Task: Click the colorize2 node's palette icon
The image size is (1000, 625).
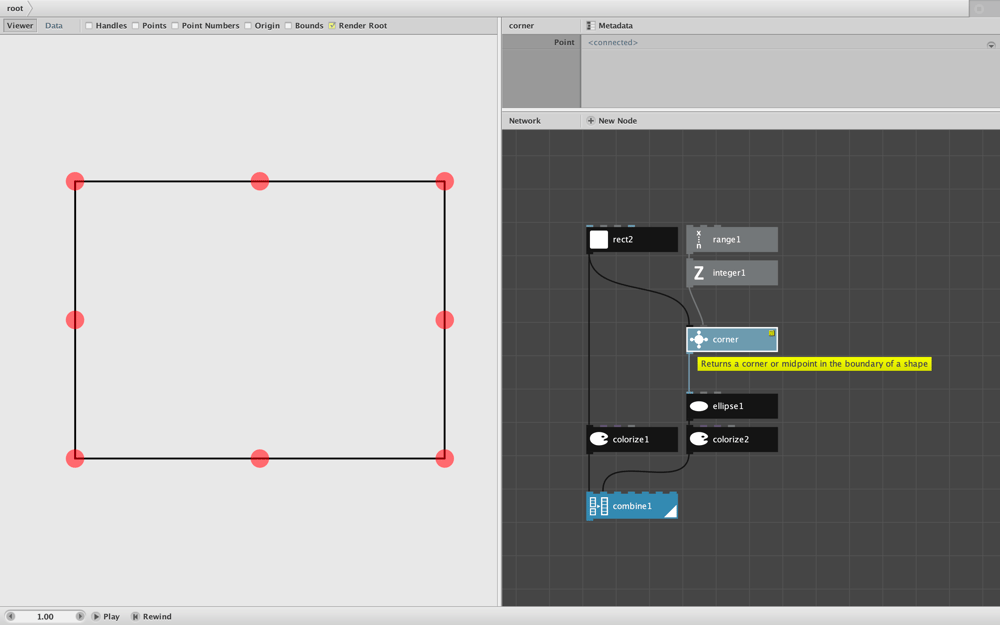Action: point(698,439)
